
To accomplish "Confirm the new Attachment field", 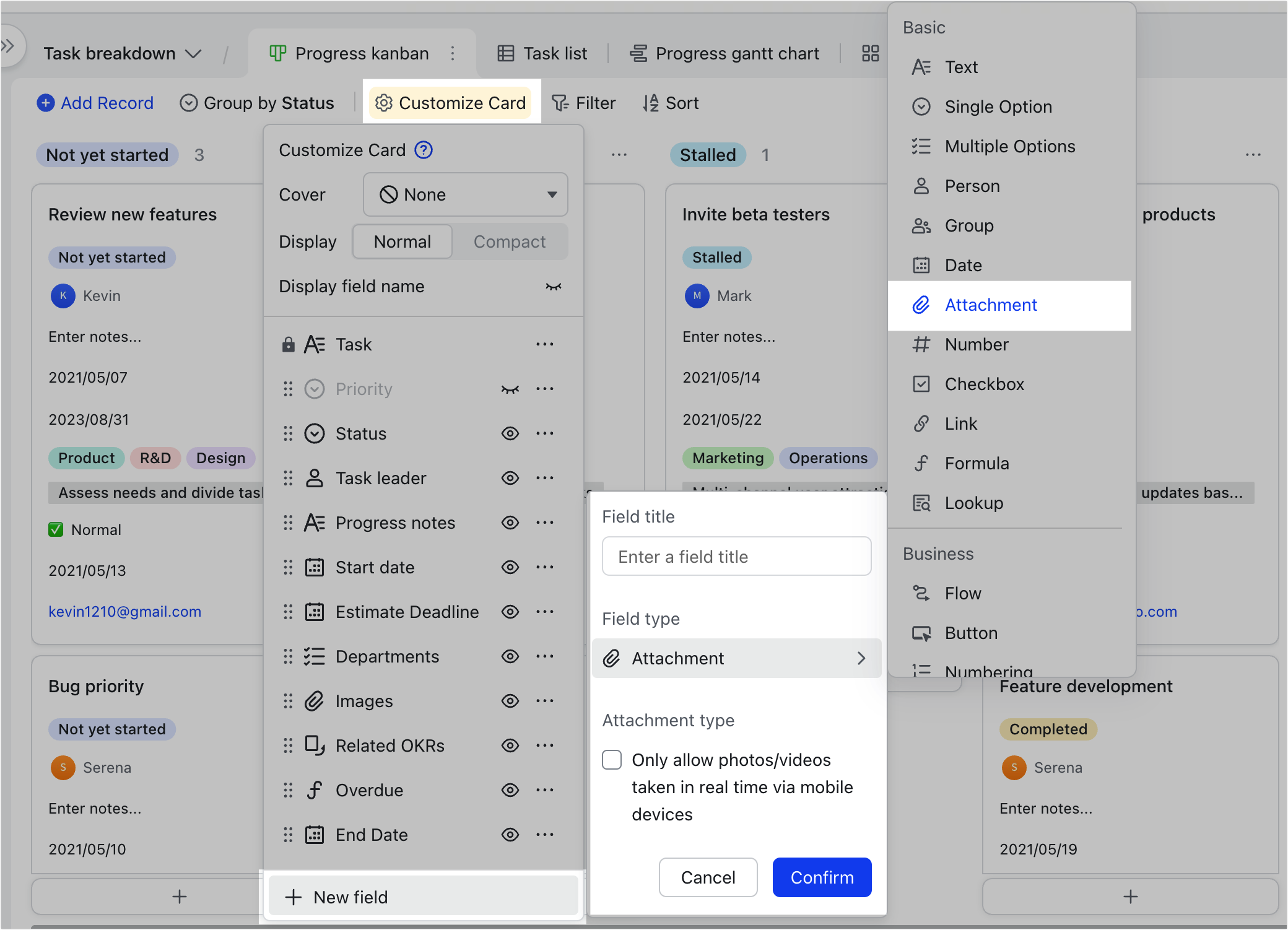I will point(822,877).
